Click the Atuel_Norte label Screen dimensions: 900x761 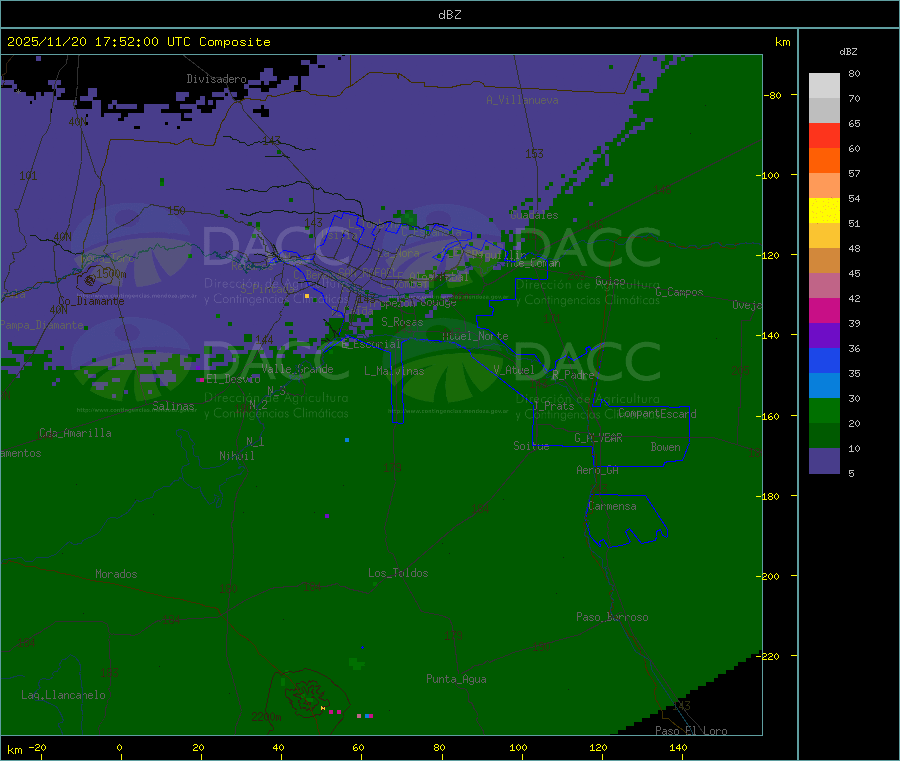tap(475, 336)
